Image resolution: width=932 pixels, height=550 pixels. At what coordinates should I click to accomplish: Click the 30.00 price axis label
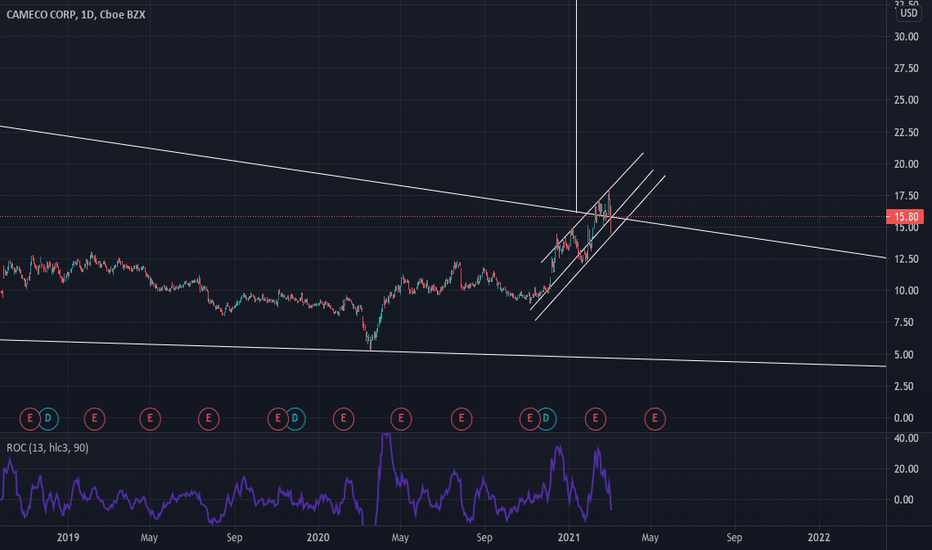pyautogui.click(x=906, y=36)
